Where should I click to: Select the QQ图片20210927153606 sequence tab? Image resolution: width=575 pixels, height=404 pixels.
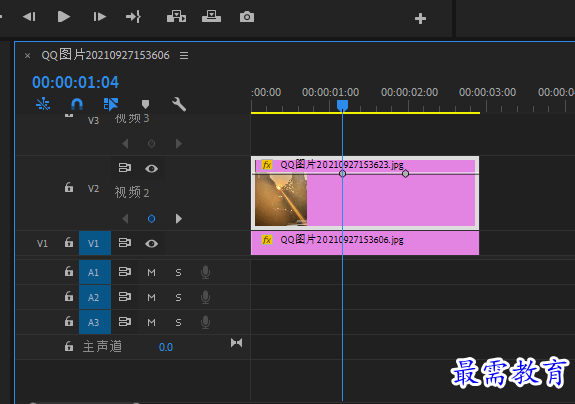click(x=105, y=55)
